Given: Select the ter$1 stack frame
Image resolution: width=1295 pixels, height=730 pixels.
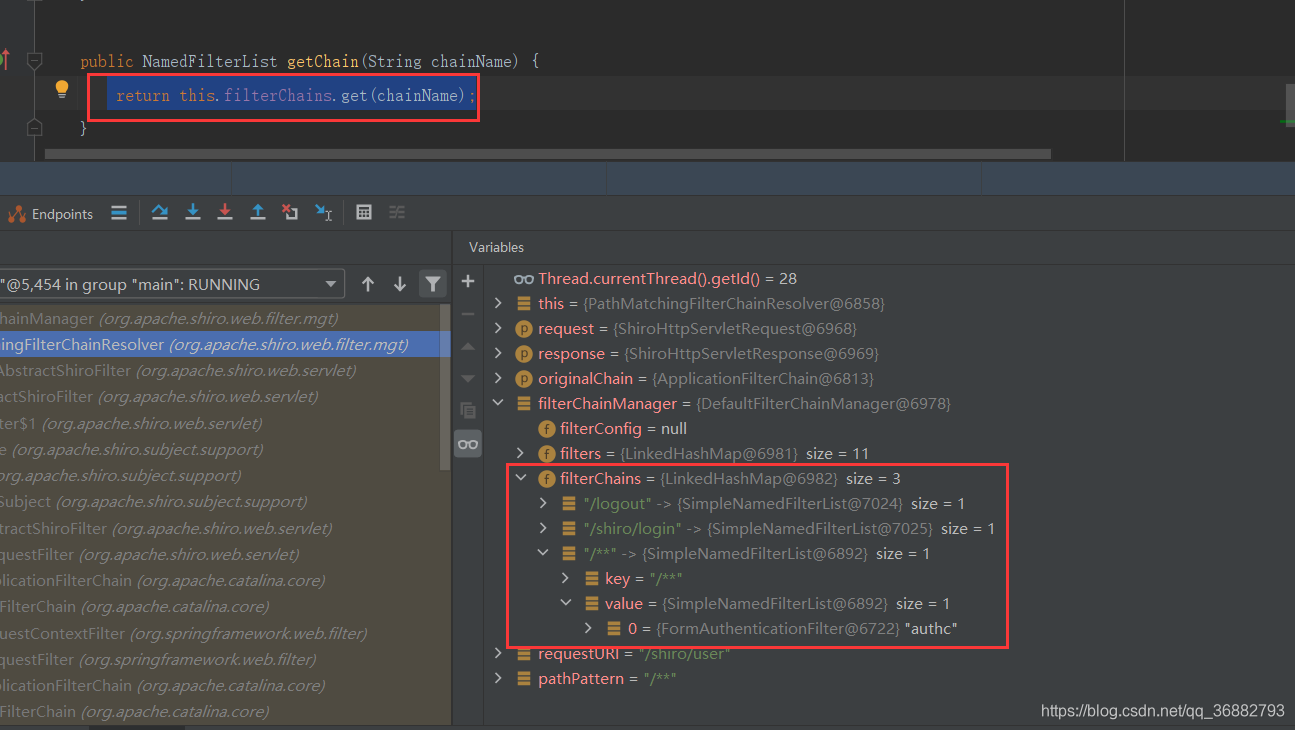Looking at the screenshot, I should coord(220,423).
